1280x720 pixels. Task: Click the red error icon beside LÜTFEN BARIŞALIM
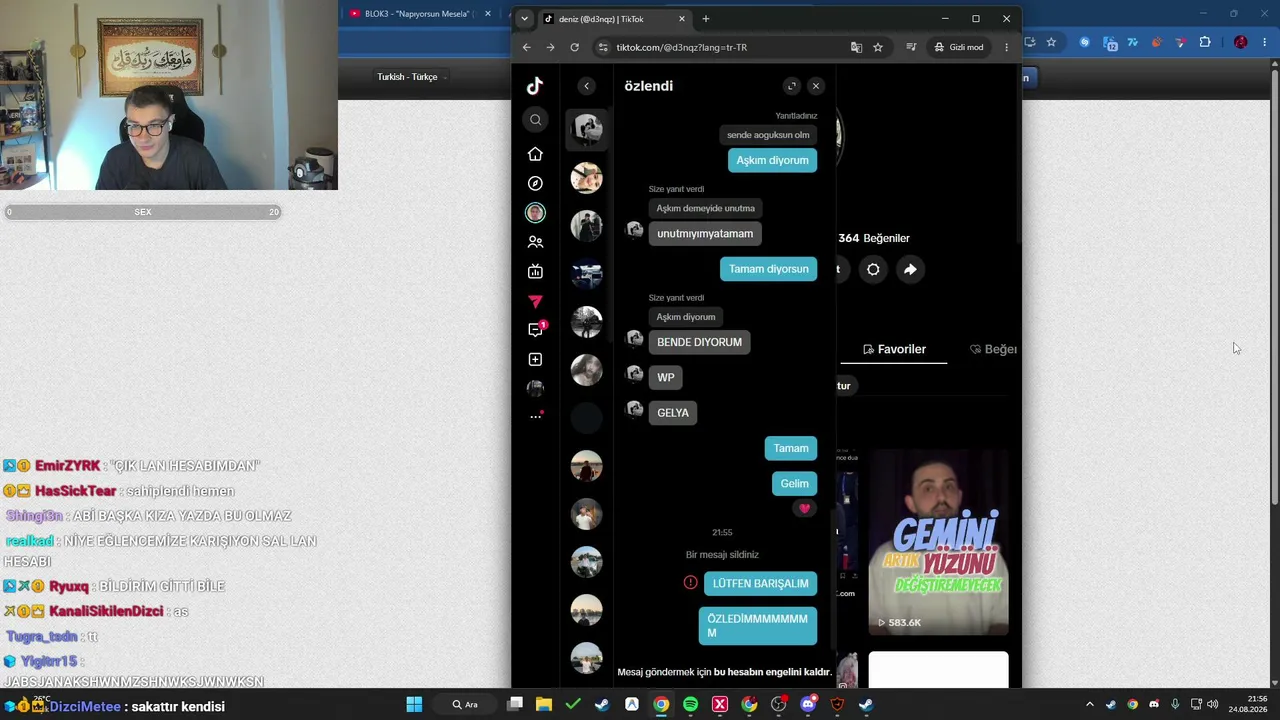click(690, 583)
